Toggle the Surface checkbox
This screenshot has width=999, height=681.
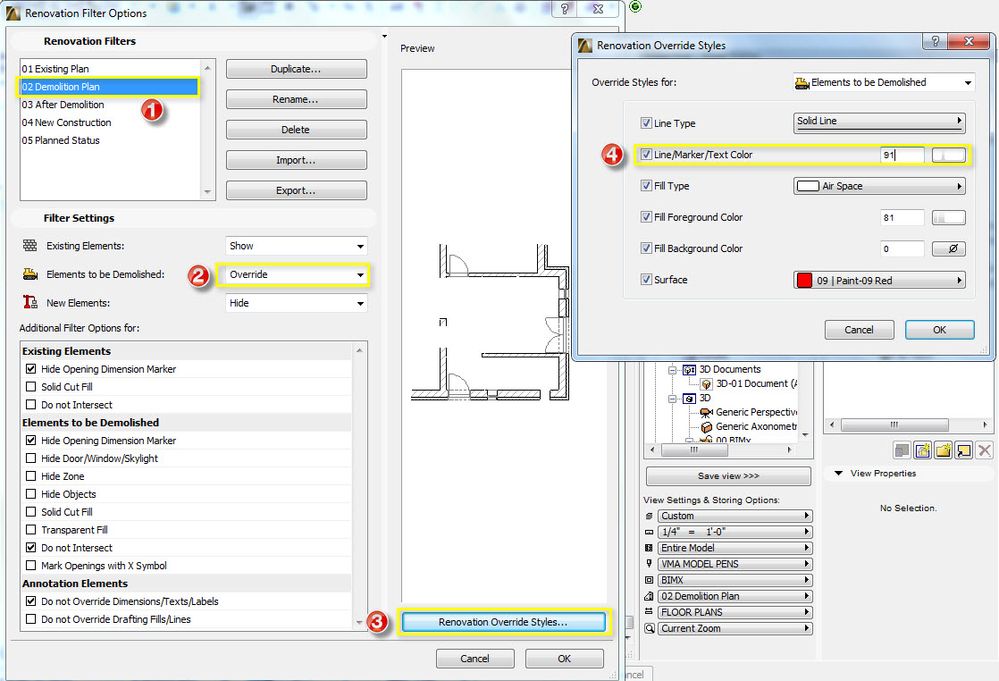pyautogui.click(x=646, y=279)
